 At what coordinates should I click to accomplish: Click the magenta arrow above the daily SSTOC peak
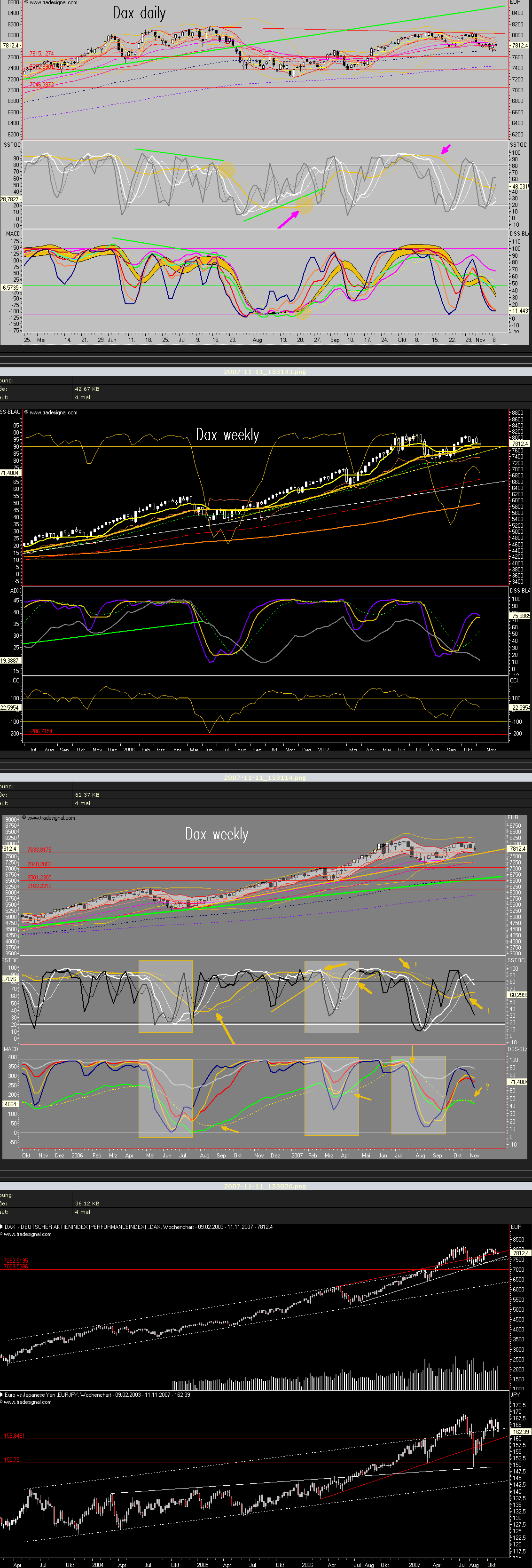446,149
